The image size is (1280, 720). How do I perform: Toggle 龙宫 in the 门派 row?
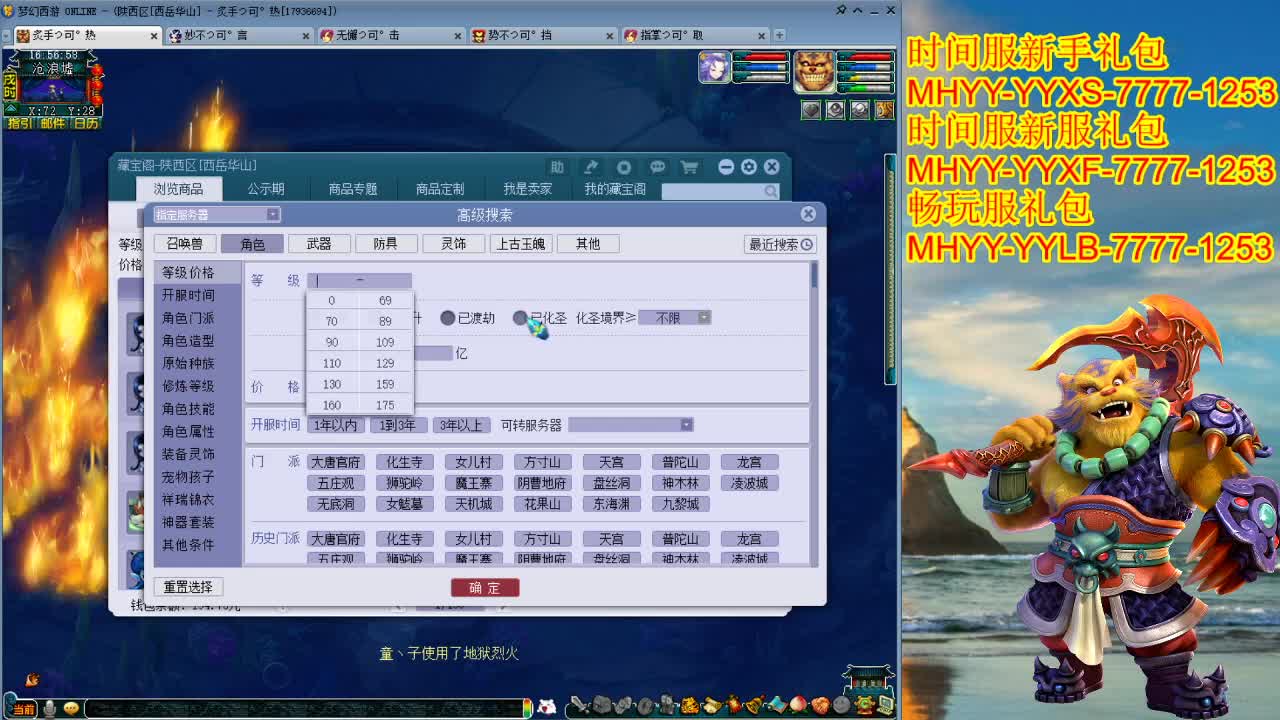point(749,462)
